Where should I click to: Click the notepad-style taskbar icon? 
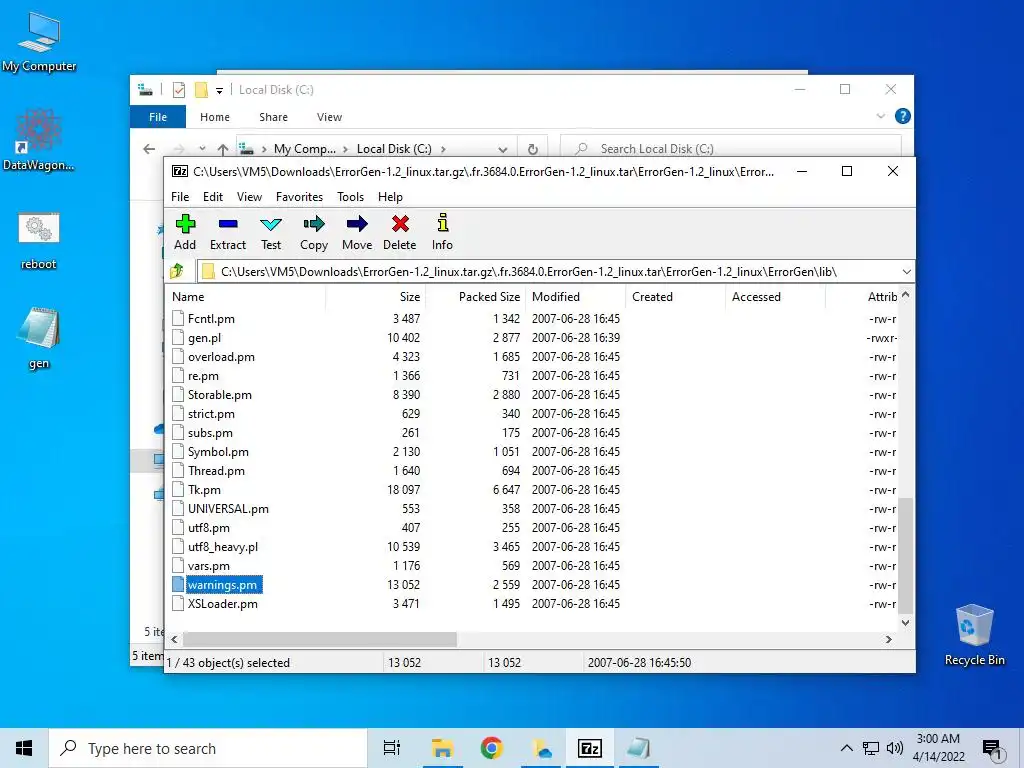[638, 748]
